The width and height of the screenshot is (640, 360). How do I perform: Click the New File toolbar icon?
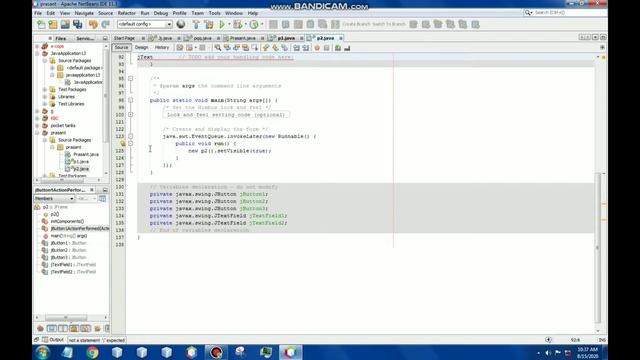click(41, 24)
